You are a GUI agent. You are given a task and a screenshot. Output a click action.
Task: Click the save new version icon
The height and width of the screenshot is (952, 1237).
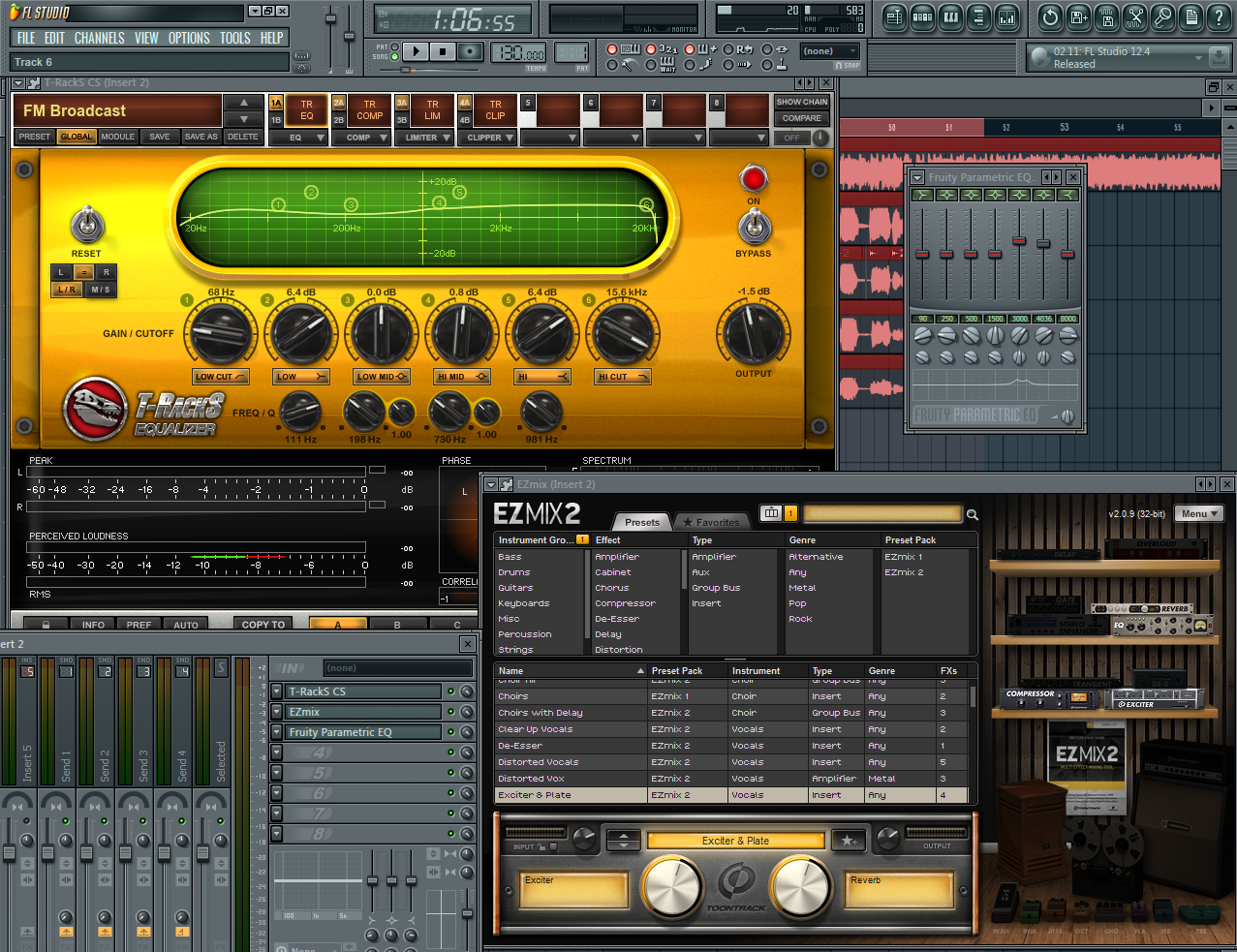point(1079,16)
